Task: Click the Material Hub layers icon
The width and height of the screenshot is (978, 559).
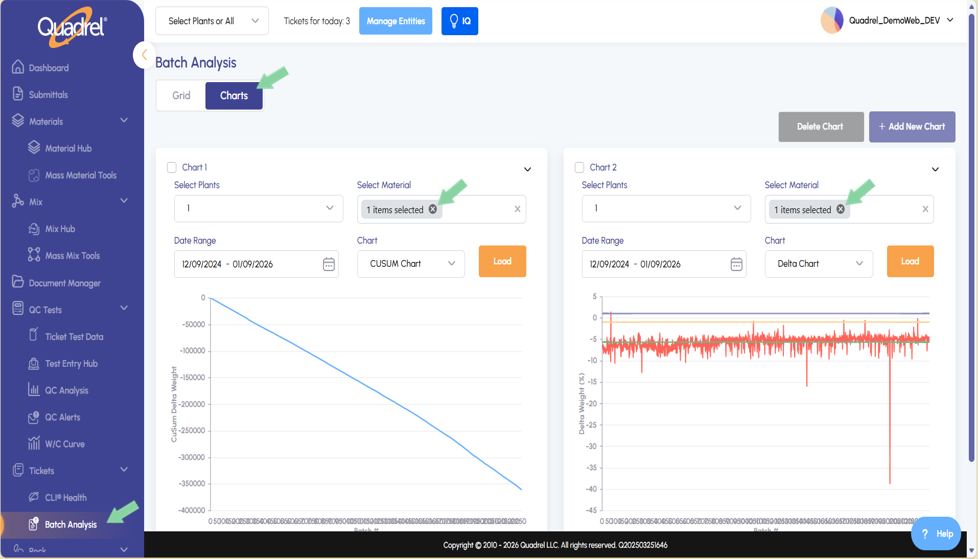Action: click(34, 147)
